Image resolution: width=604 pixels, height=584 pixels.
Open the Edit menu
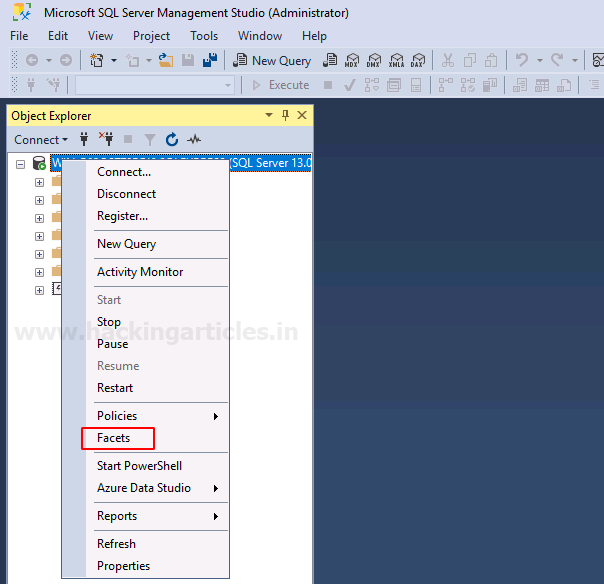click(58, 36)
